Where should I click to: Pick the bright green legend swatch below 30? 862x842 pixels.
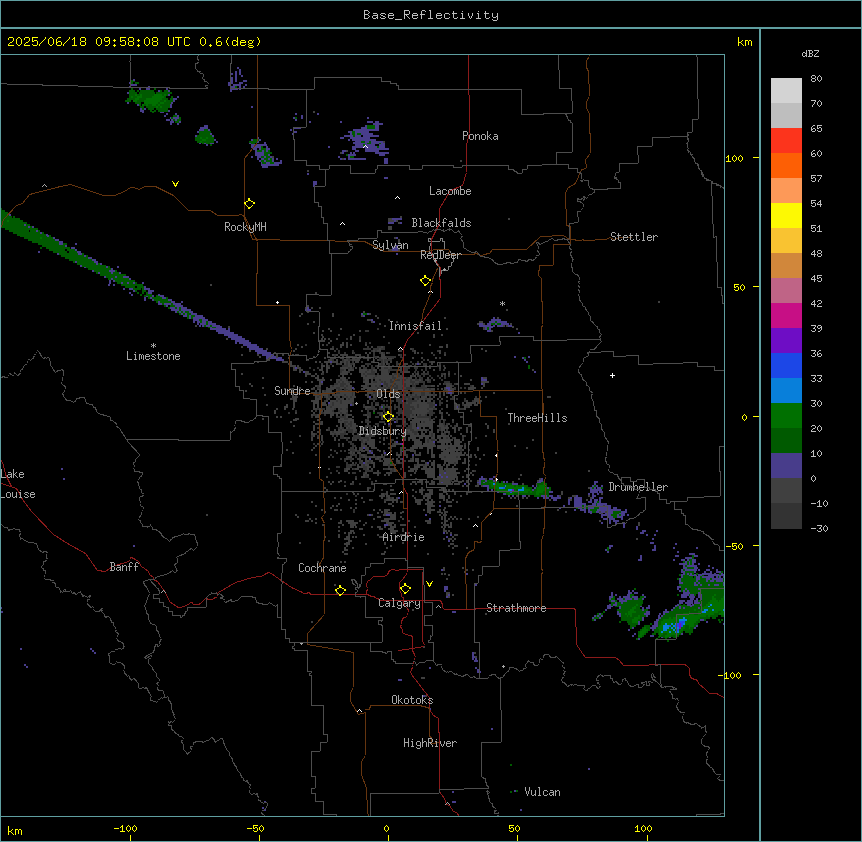tap(786, 416)
